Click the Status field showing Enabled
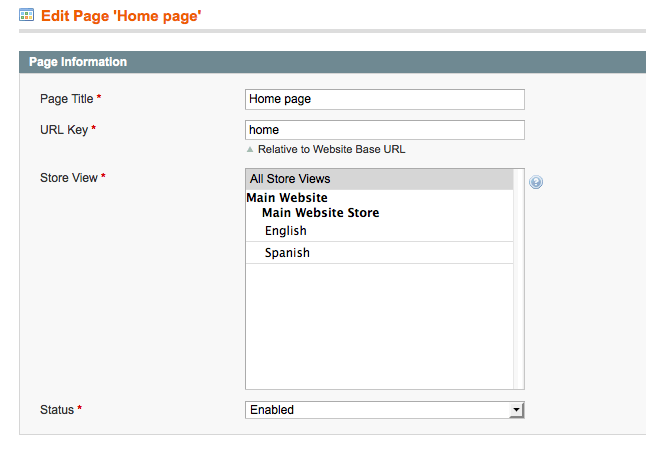The width and height of the screenshot is (646, 462). tap(384, 410)
